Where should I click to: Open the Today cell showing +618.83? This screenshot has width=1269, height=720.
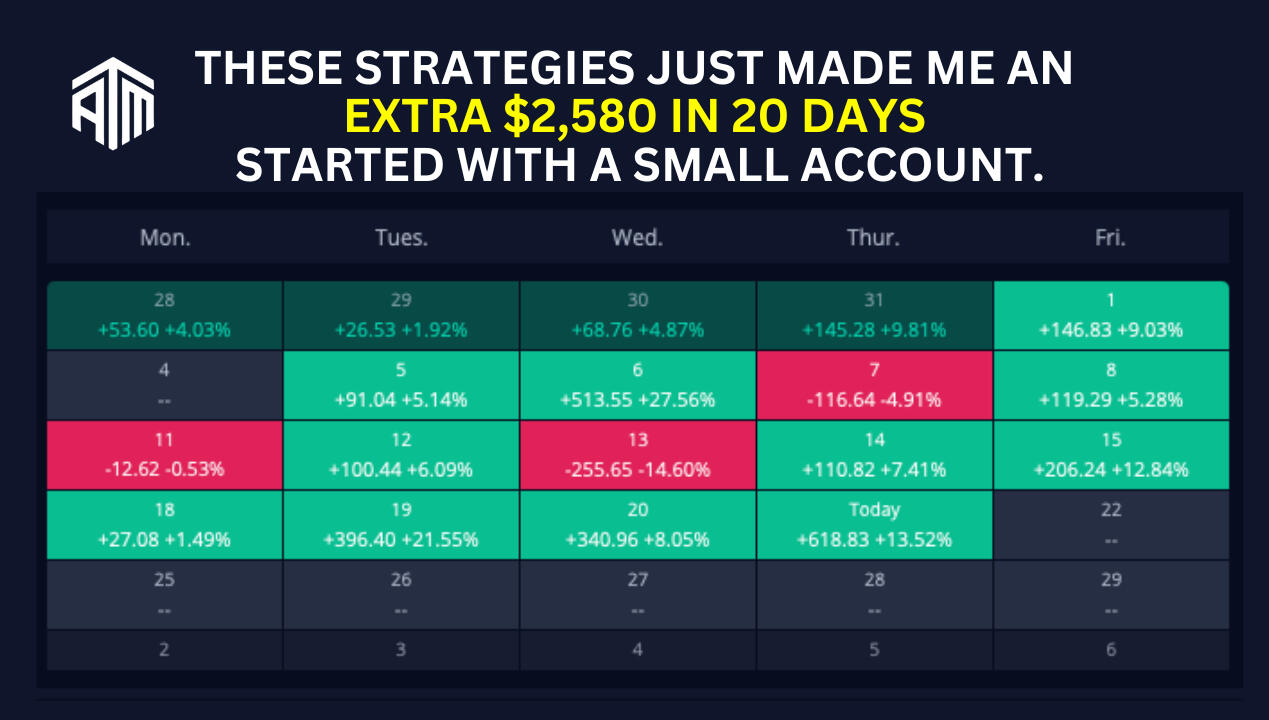click(x=874, y=525)
